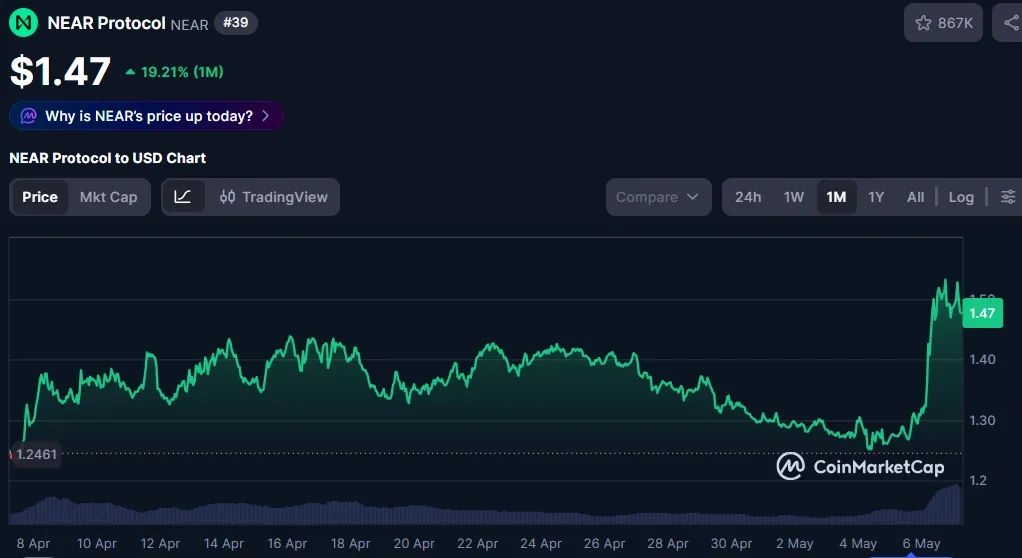Select the 1M time range
The image size is (1022, 558).
[x=836, y=197]
